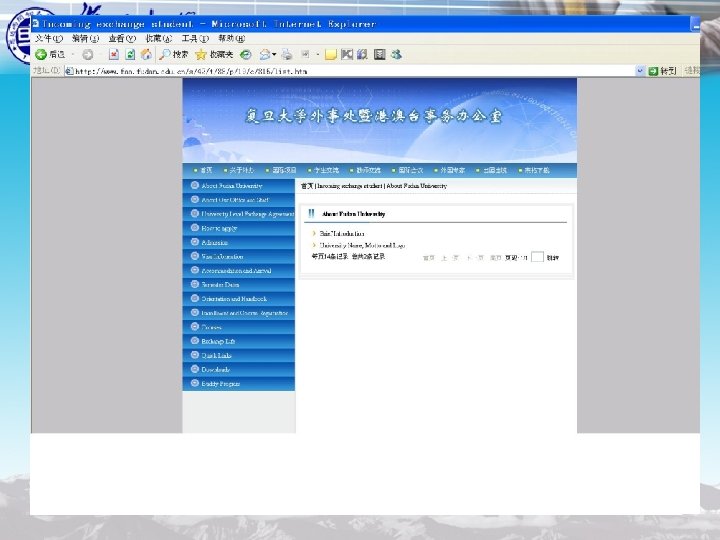Open Downloads sidebar link
720x540 pixels.
[215, 370]
